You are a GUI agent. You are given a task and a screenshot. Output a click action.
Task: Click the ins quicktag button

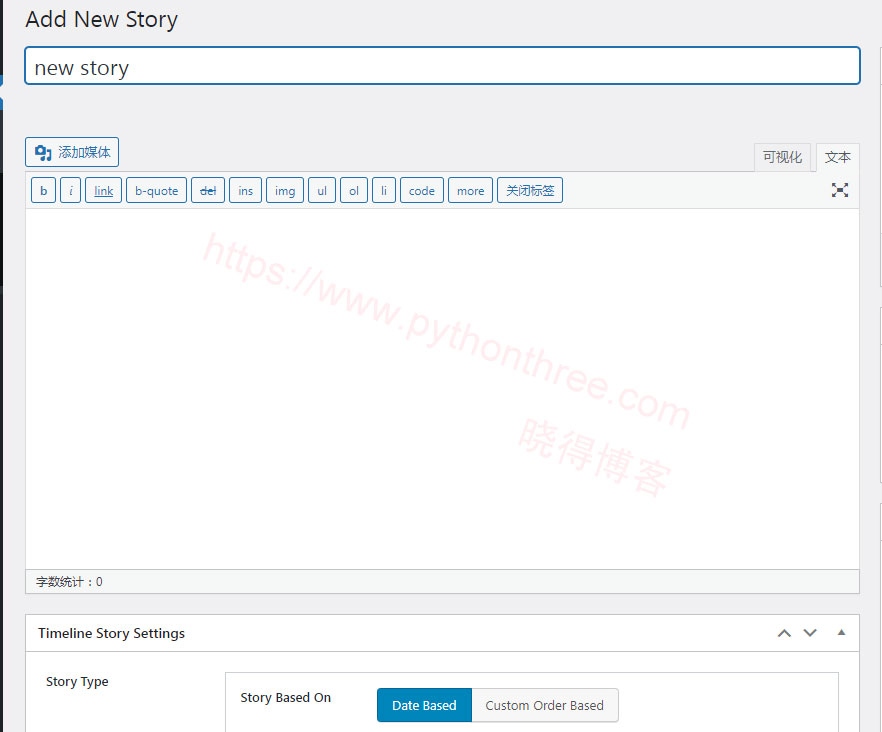click(246, 190)
